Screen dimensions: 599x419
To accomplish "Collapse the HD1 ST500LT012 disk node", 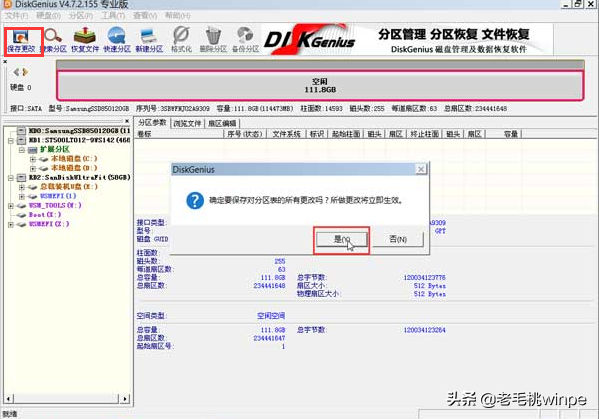I will (x=11, y=141).
